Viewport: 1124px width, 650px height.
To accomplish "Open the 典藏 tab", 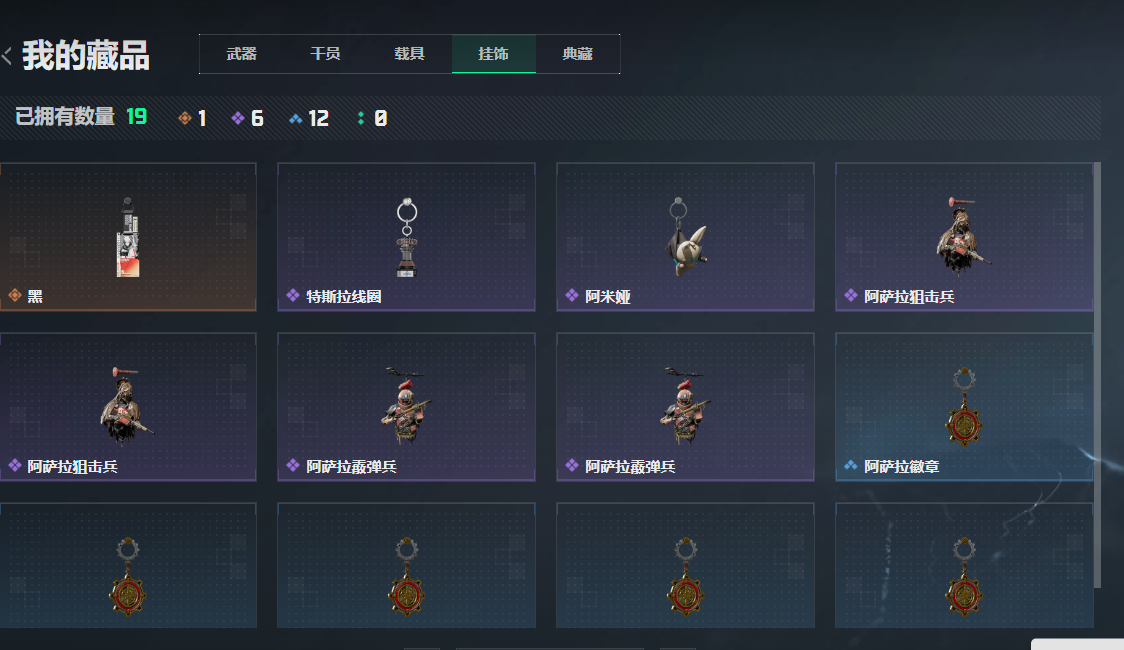I will click(x=578, y=54).
